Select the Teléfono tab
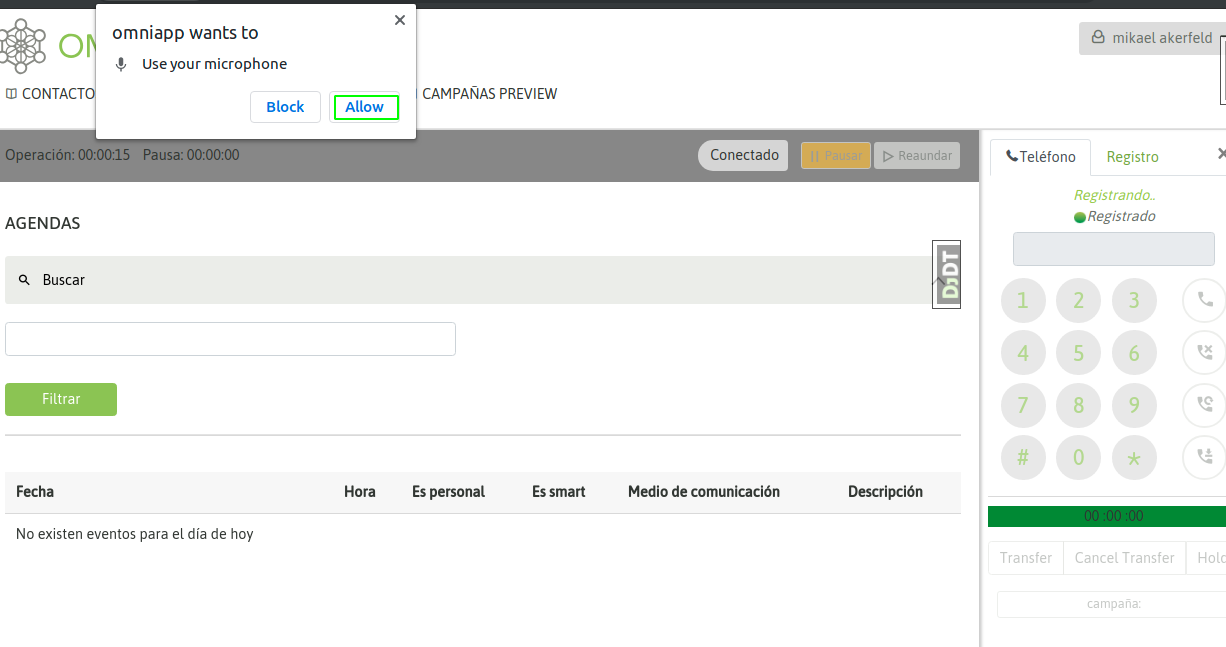The image size is (1226, 647). pos(1041,157)
